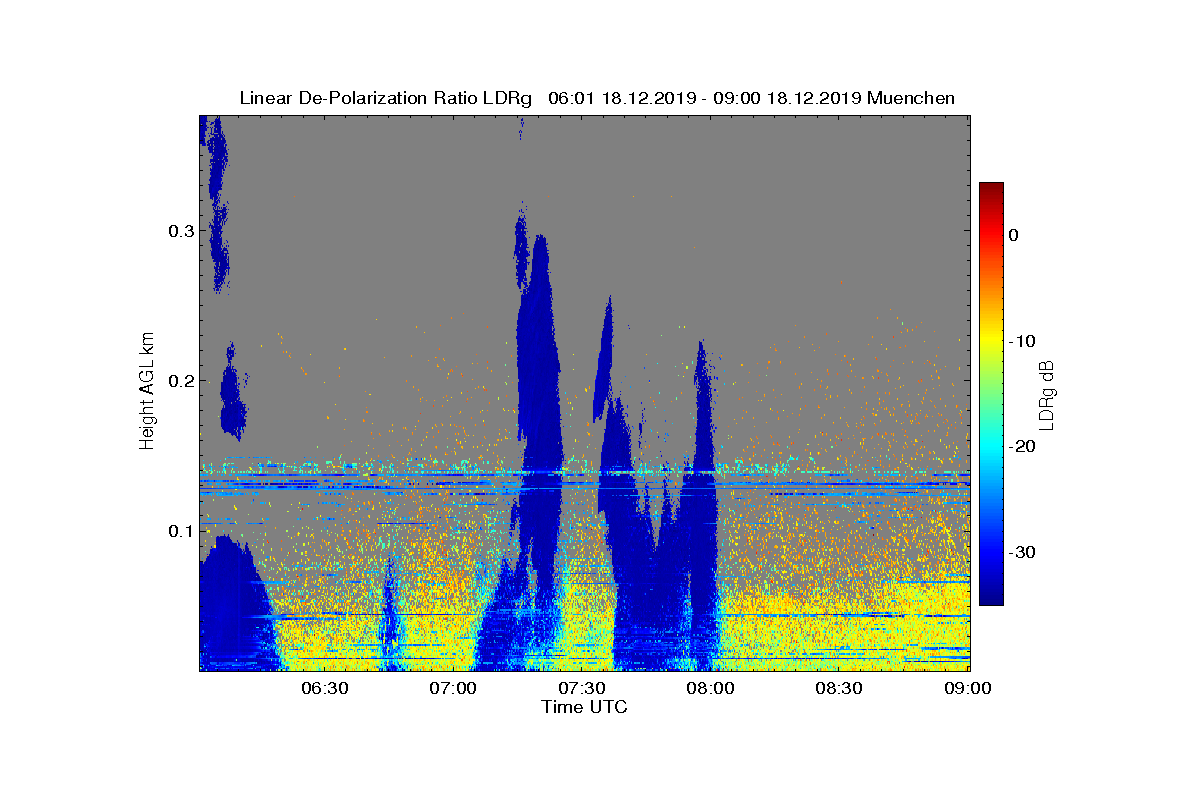Image resolution: width=1200 pixels, height=800 pixels.
Task: Click the 0.1 height tick label
Action: tap(179, 530)
